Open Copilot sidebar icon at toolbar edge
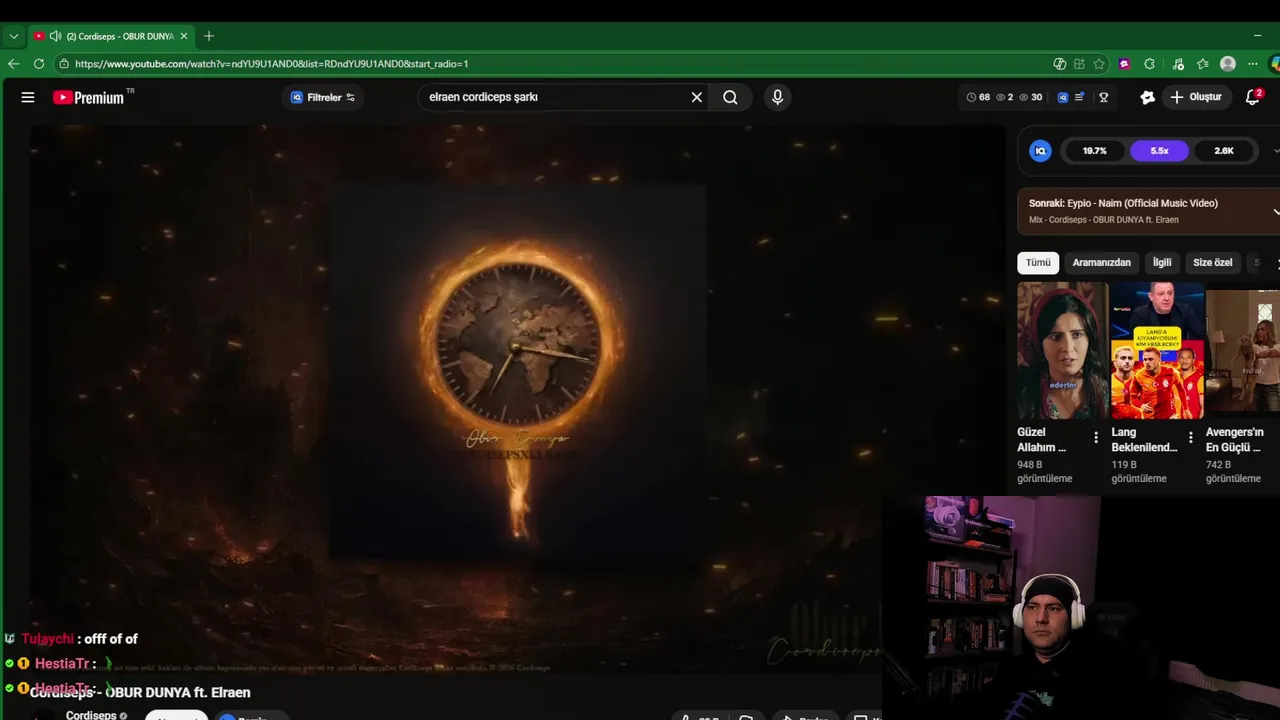The width and height of the screenshot is (1280, 720). pyautogui.click(x=1275, y=64)
